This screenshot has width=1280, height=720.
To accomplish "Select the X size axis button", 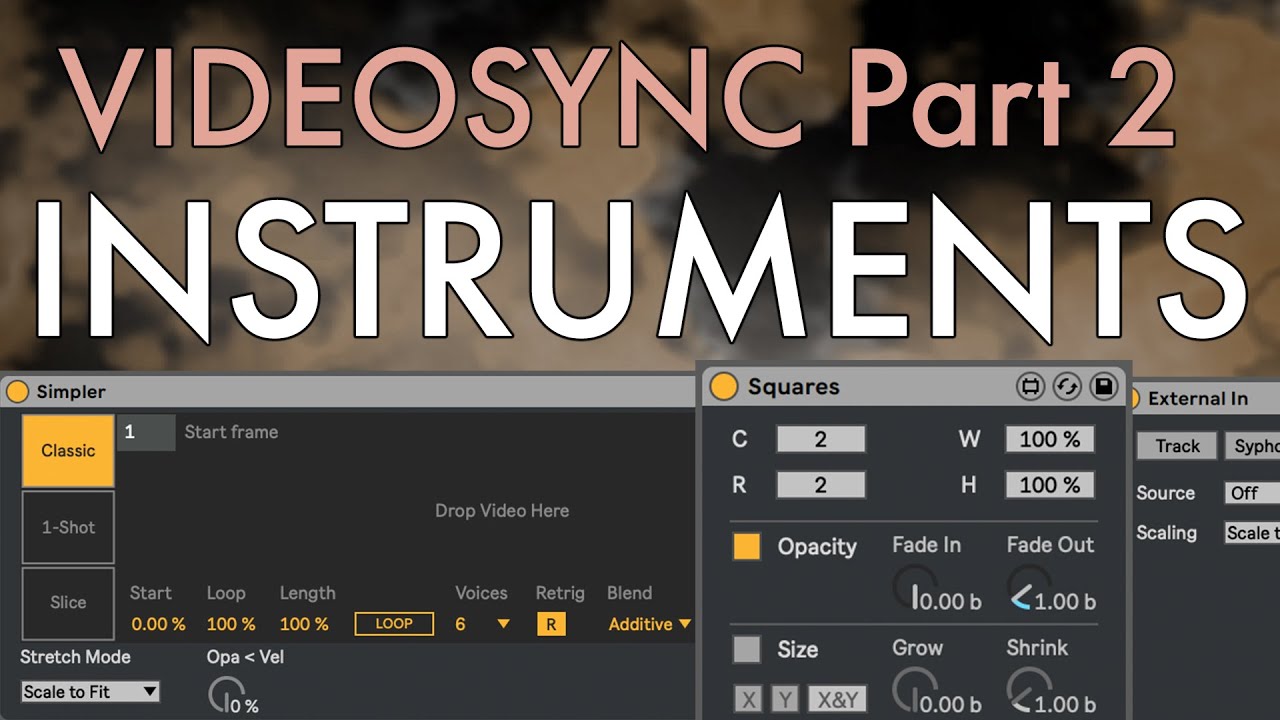I will click(747, 699).
